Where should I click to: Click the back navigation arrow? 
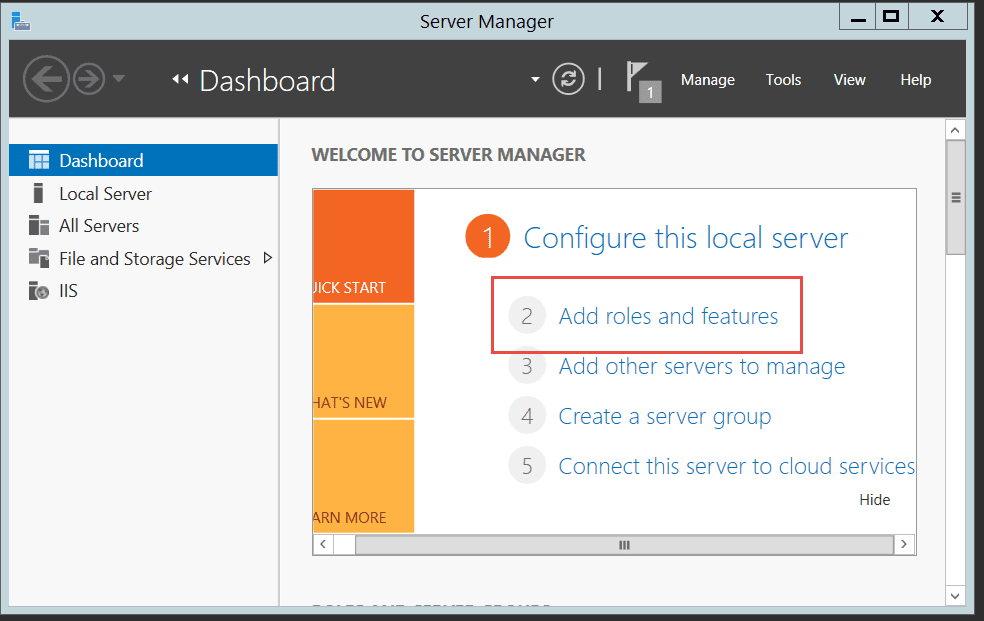tap(46, 79)
